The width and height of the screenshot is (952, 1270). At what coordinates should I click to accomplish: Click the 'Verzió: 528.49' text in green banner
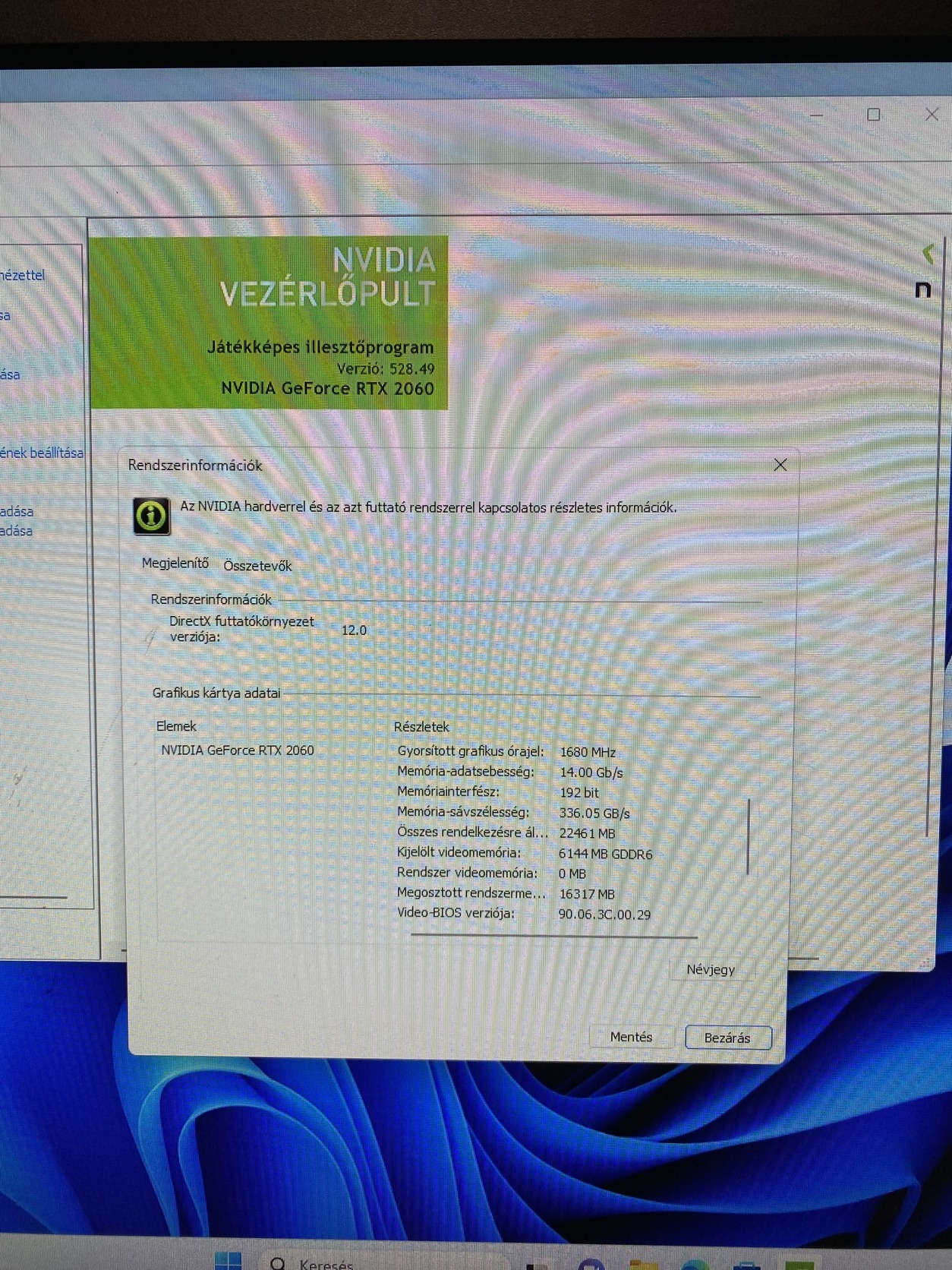pos(386,368)
